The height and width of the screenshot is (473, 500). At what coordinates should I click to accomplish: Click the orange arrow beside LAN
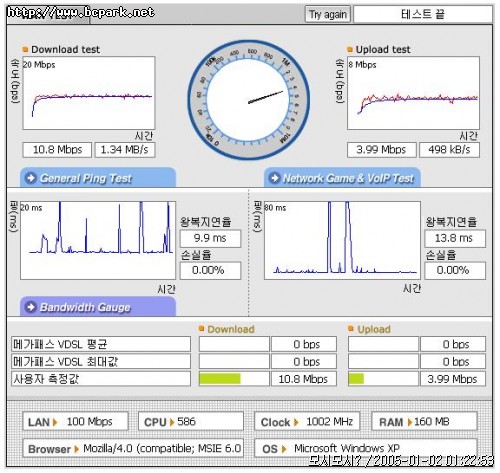pyautogui.click(x=55, y=422)
